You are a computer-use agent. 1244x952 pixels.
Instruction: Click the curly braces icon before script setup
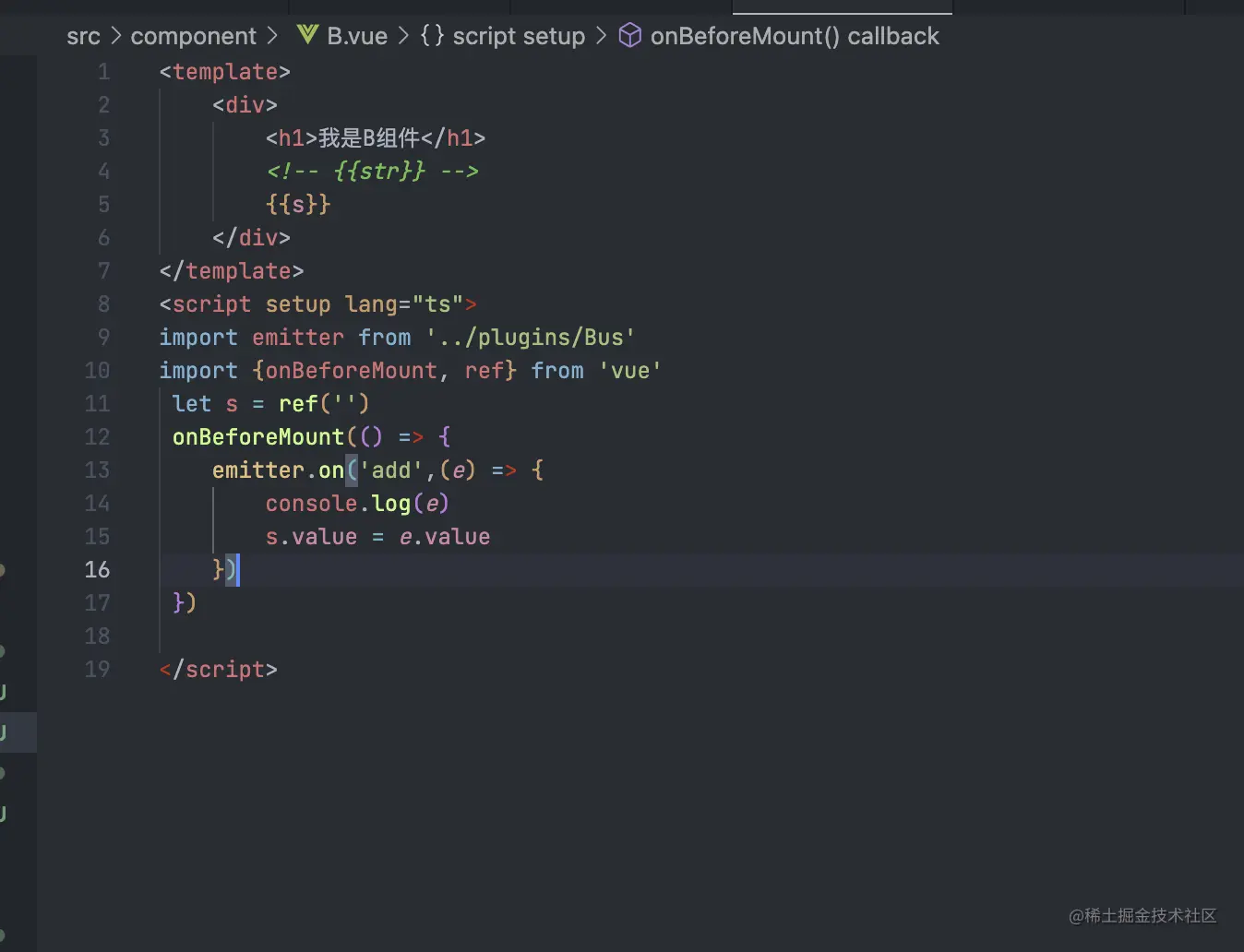pos(432,35)
